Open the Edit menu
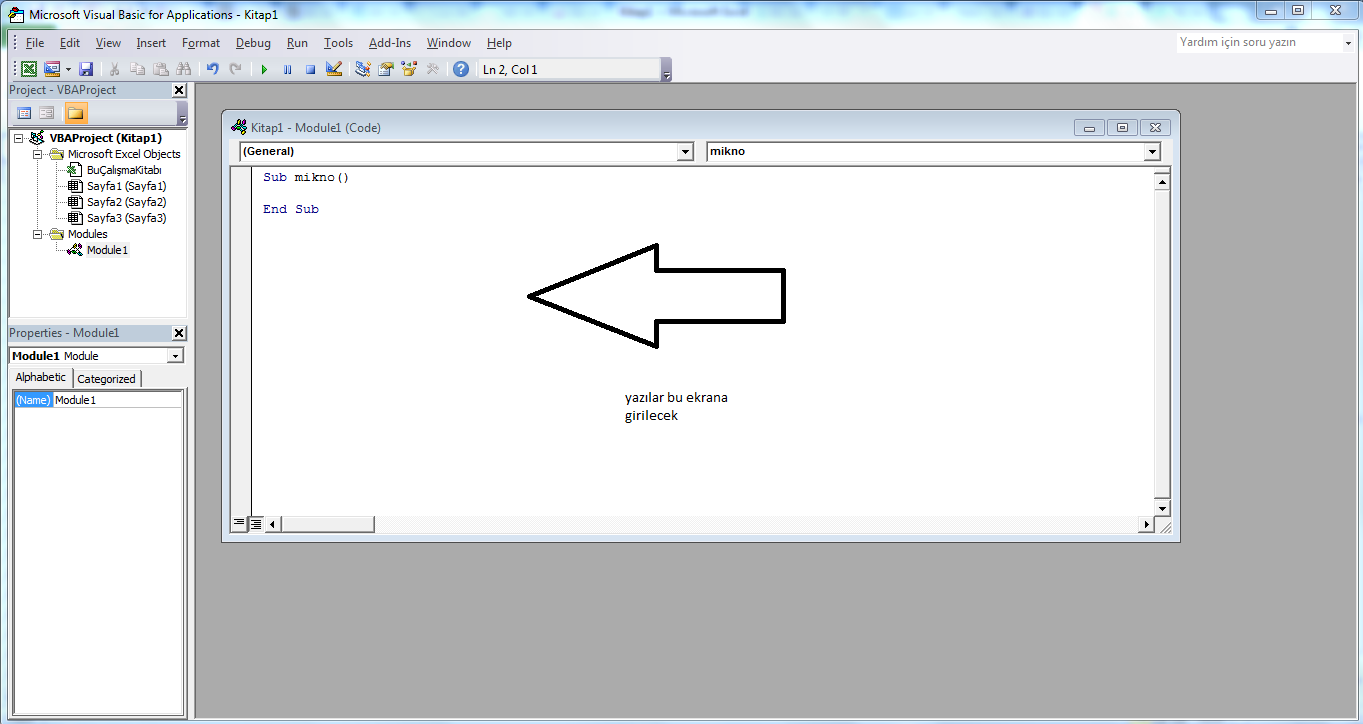The height and width of the screenshot is (724, 1363). (70, 43)
